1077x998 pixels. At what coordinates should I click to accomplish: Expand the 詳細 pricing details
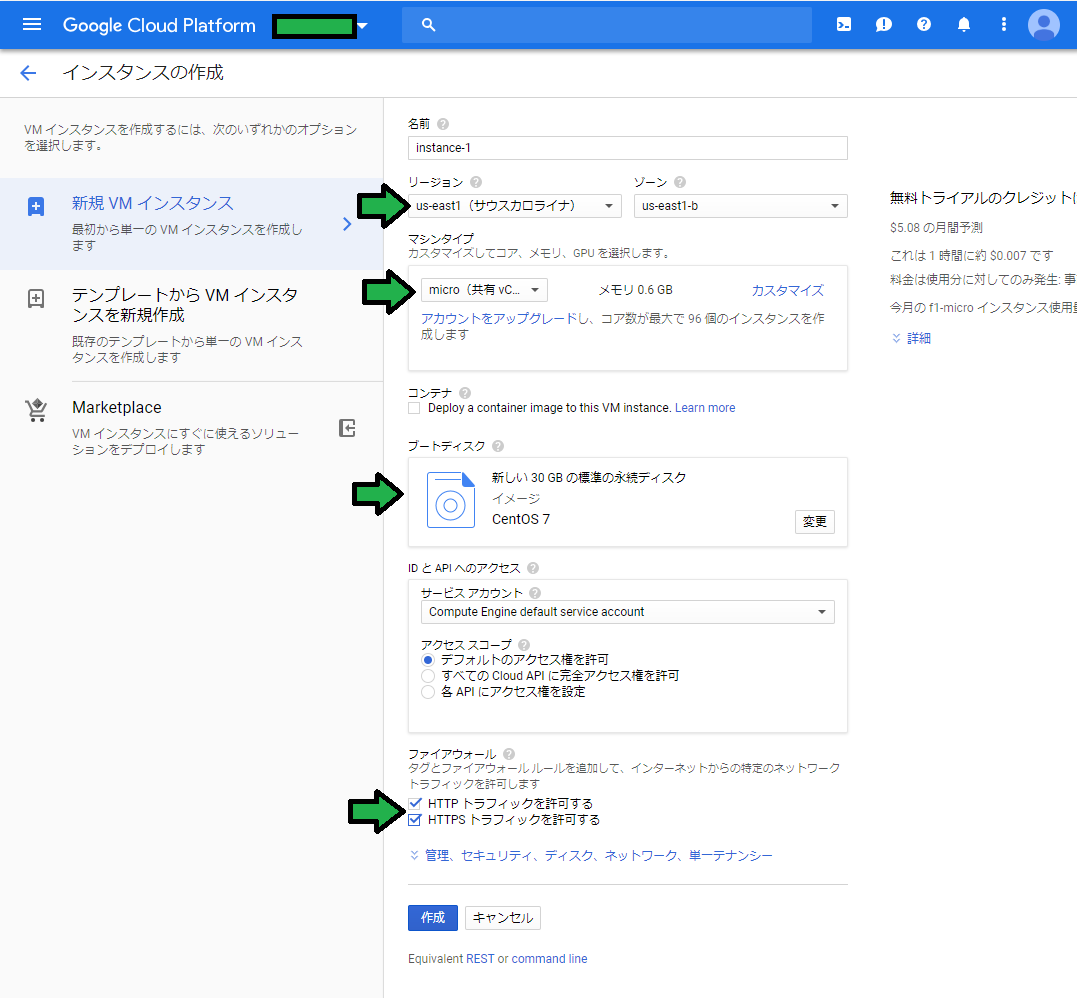(911, 338)
